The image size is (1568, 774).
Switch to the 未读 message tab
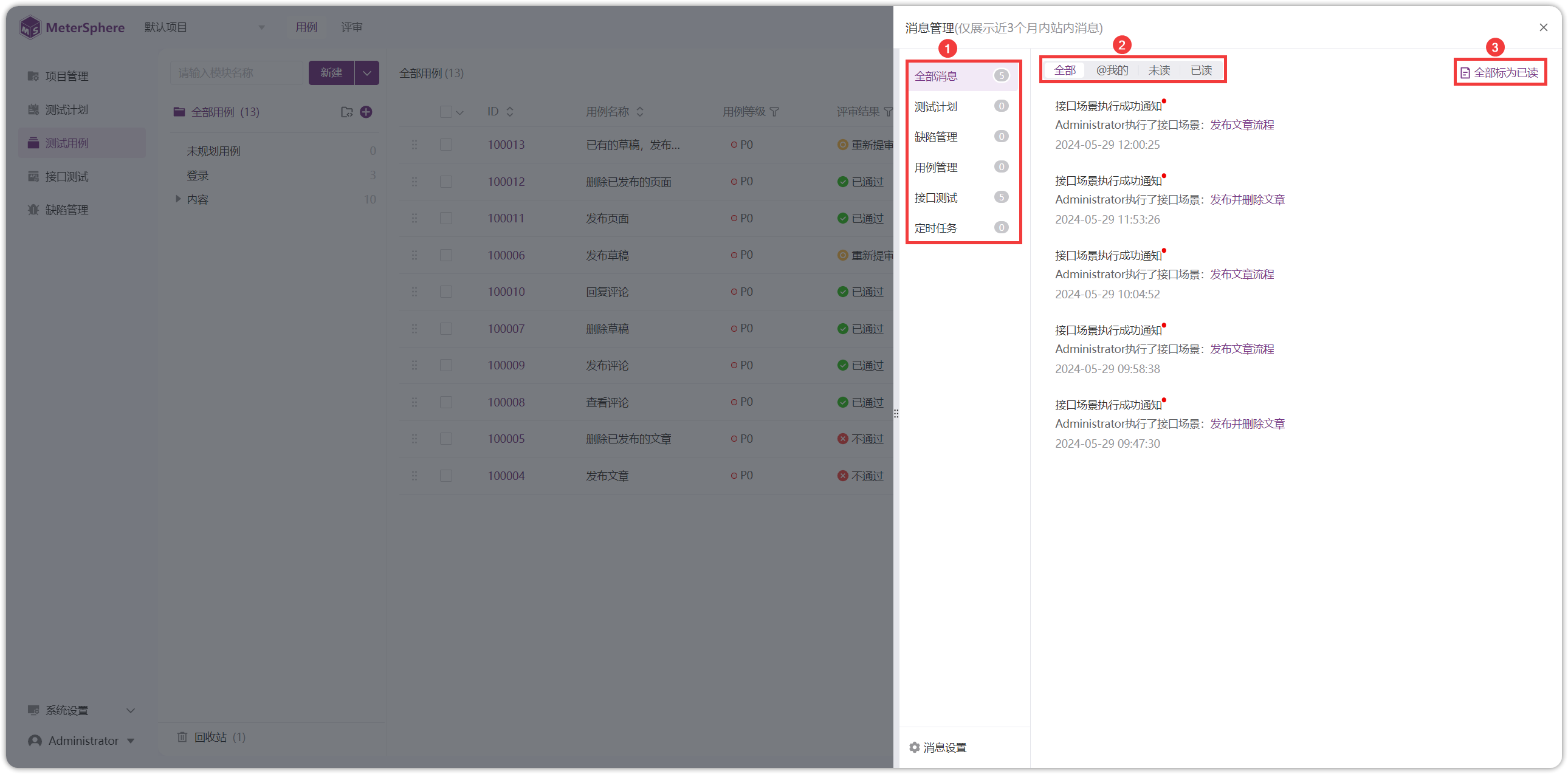click(x=1159, y=70)
